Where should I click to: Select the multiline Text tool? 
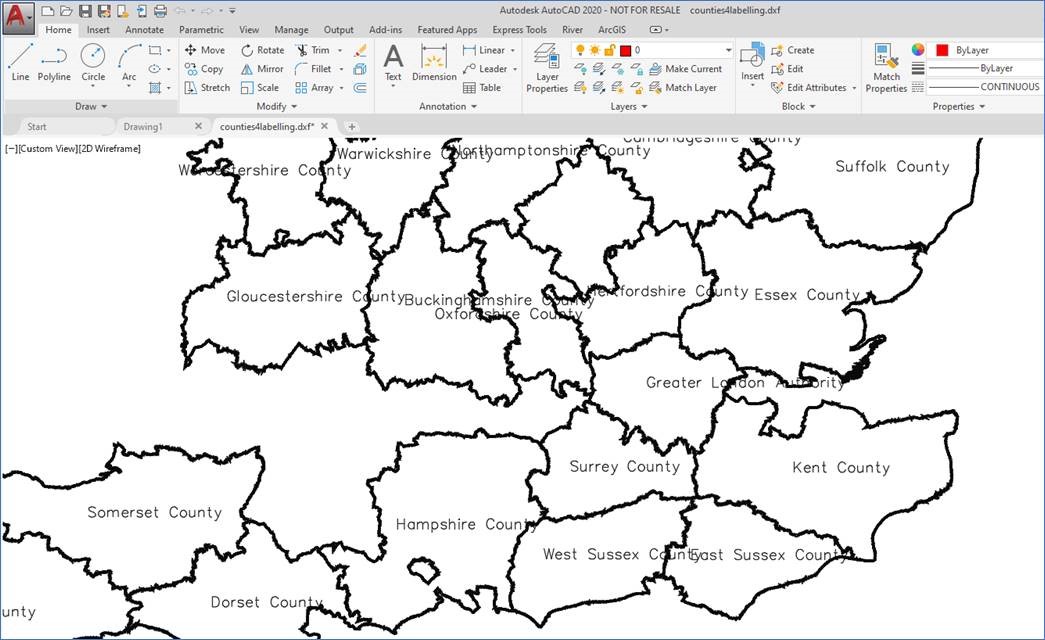(393, 63)
